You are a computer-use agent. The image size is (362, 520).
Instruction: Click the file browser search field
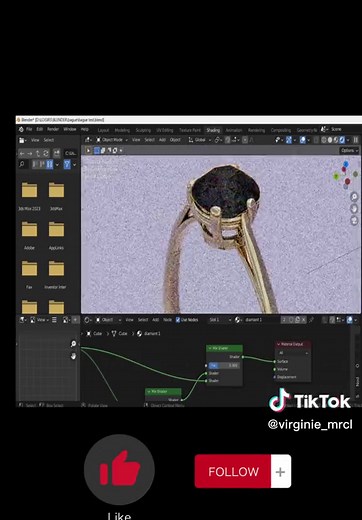[x=23, y=164]
